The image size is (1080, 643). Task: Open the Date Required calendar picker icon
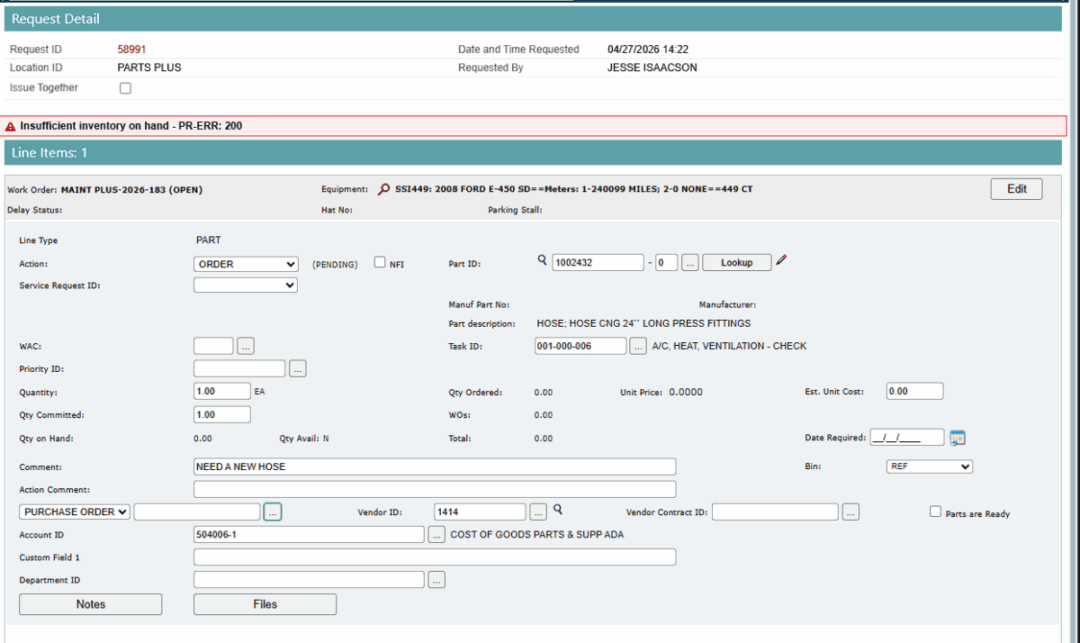tap(957, 438)
